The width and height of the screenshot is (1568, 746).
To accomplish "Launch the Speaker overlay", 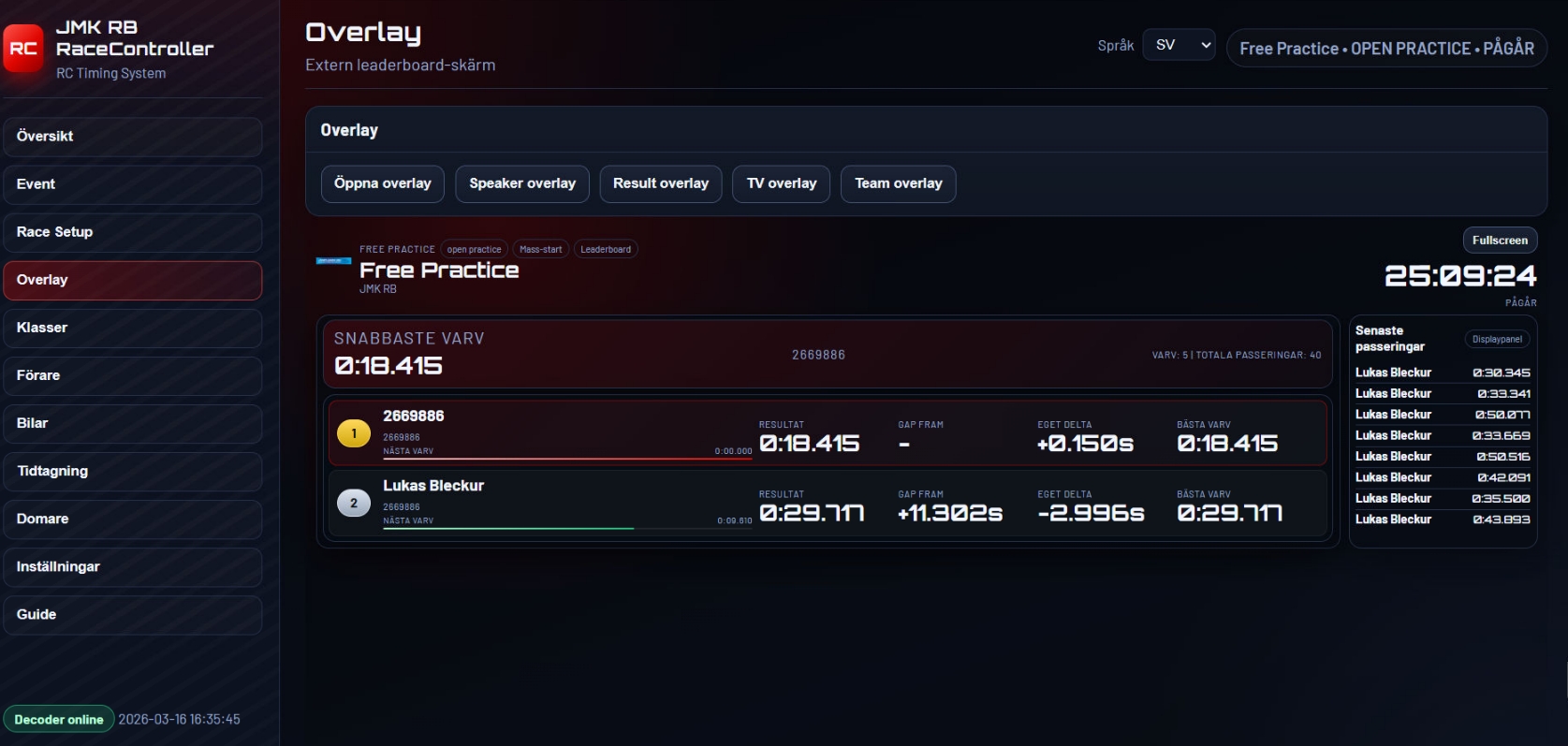I will [x=522, y=183].
